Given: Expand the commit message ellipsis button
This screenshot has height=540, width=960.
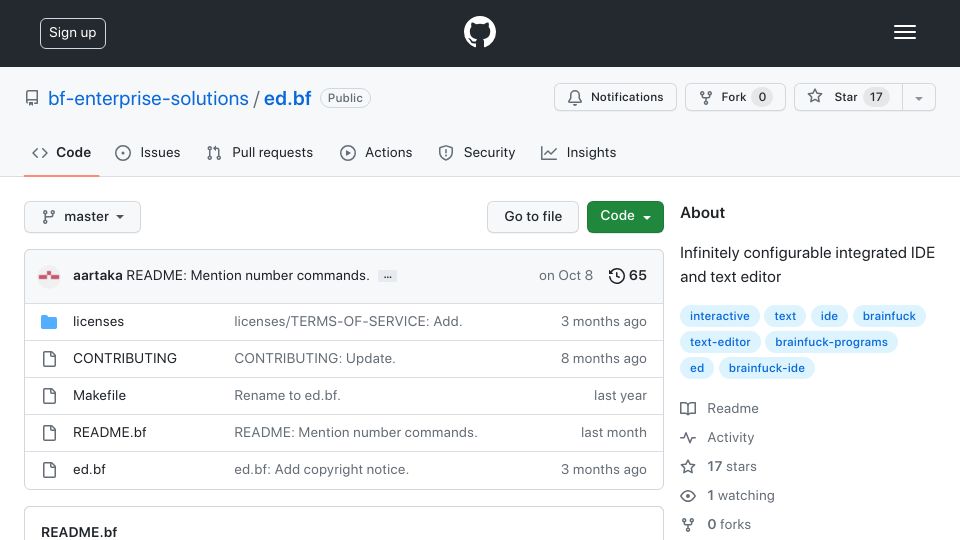Looking at the screenshot, I should (x=388, y=277).
